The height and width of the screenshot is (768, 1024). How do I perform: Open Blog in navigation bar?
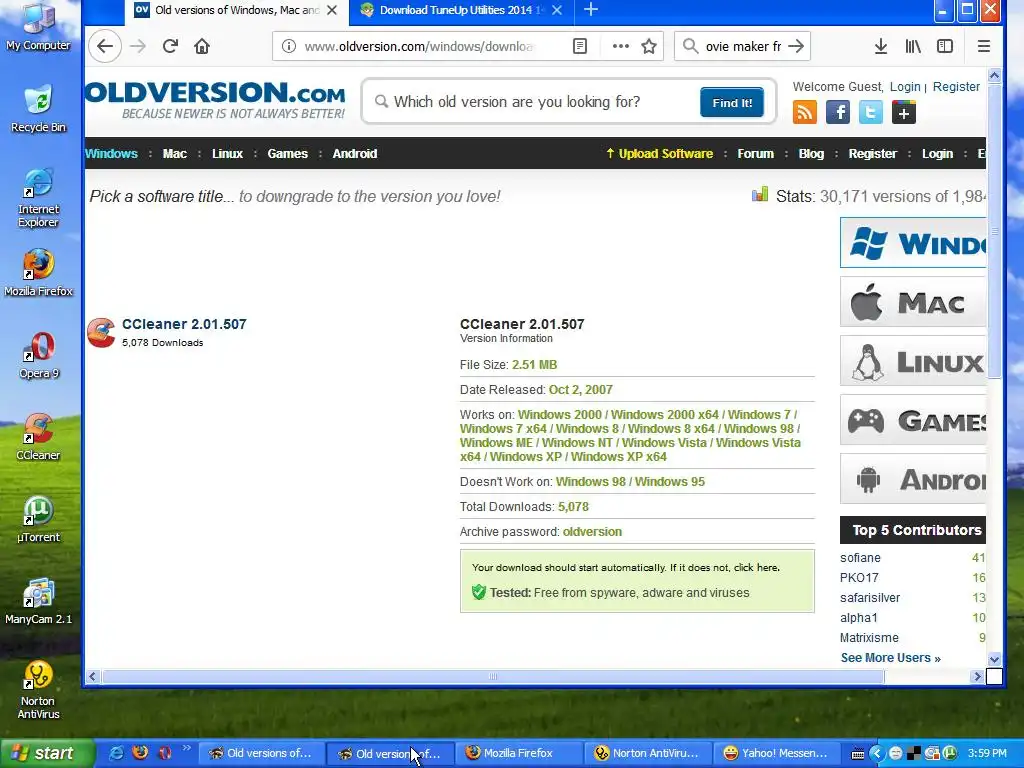click(x=811, y=153)
